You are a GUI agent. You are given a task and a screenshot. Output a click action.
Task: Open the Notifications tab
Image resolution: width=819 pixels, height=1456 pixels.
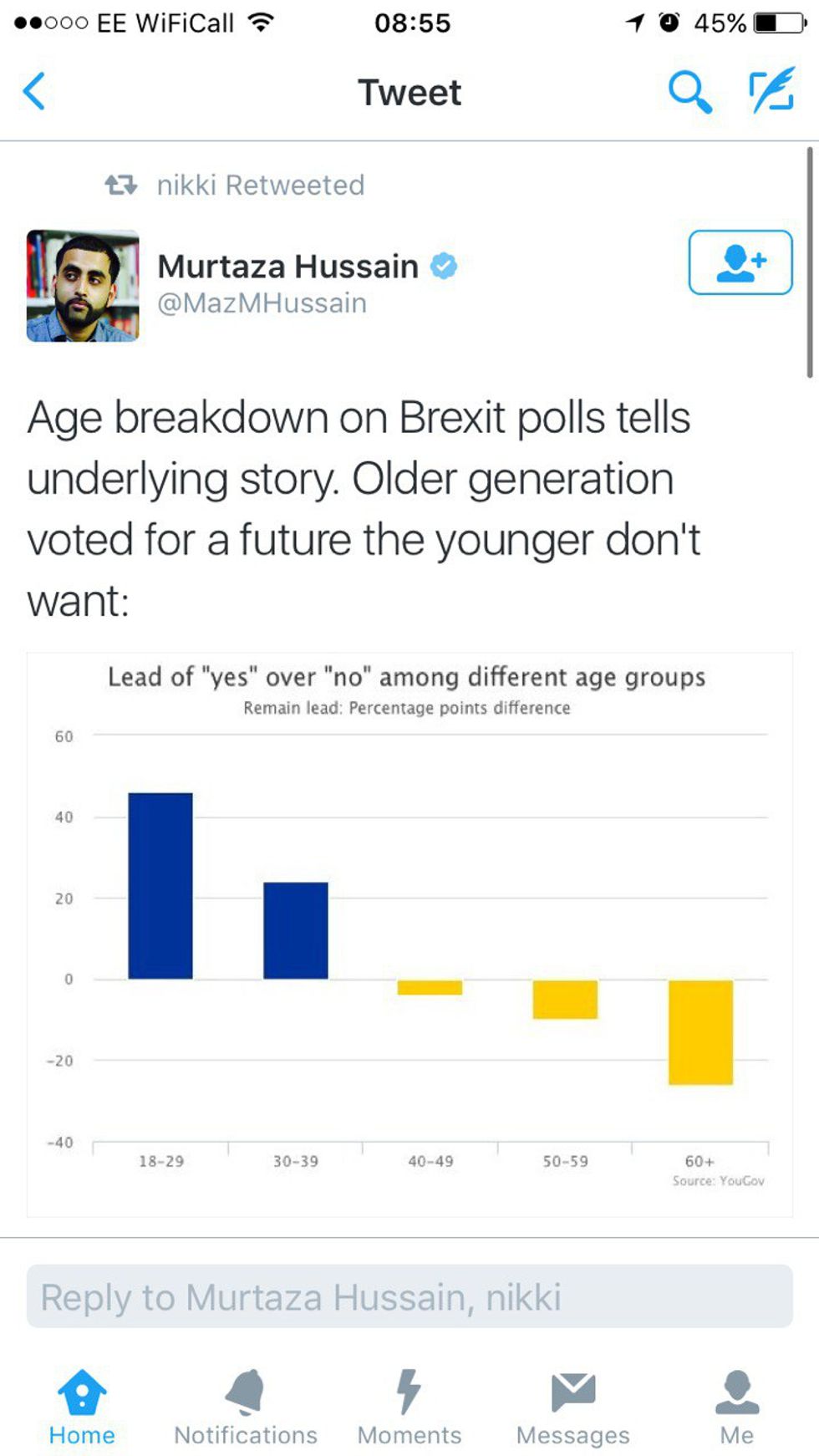[x=246, y=1408]
